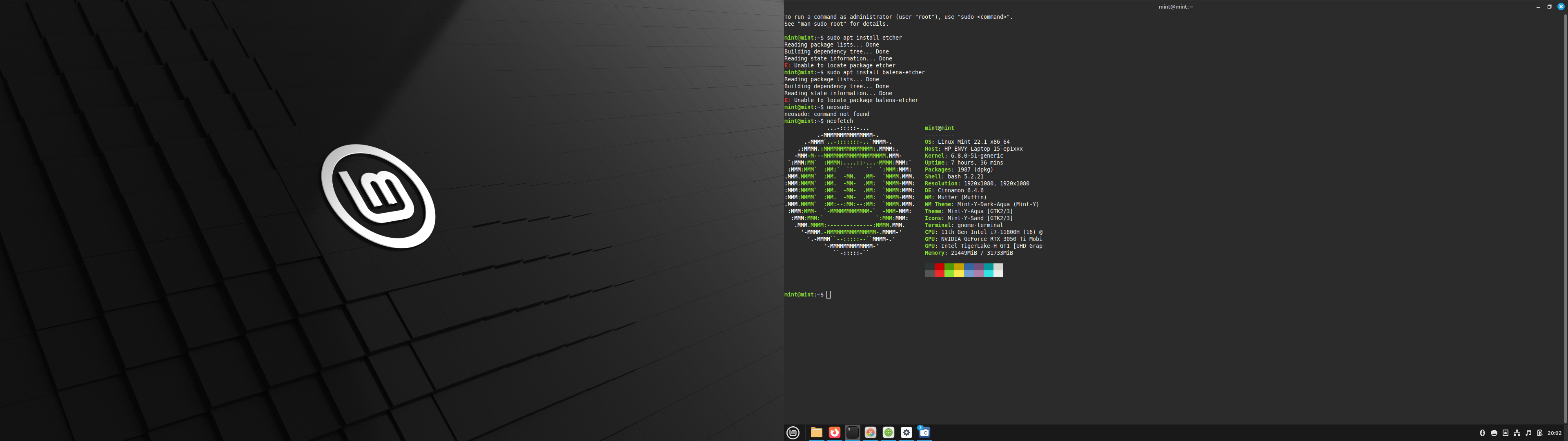Open the removable drives eject tray icon
1568x441 pixels.
click(1505, 433)
